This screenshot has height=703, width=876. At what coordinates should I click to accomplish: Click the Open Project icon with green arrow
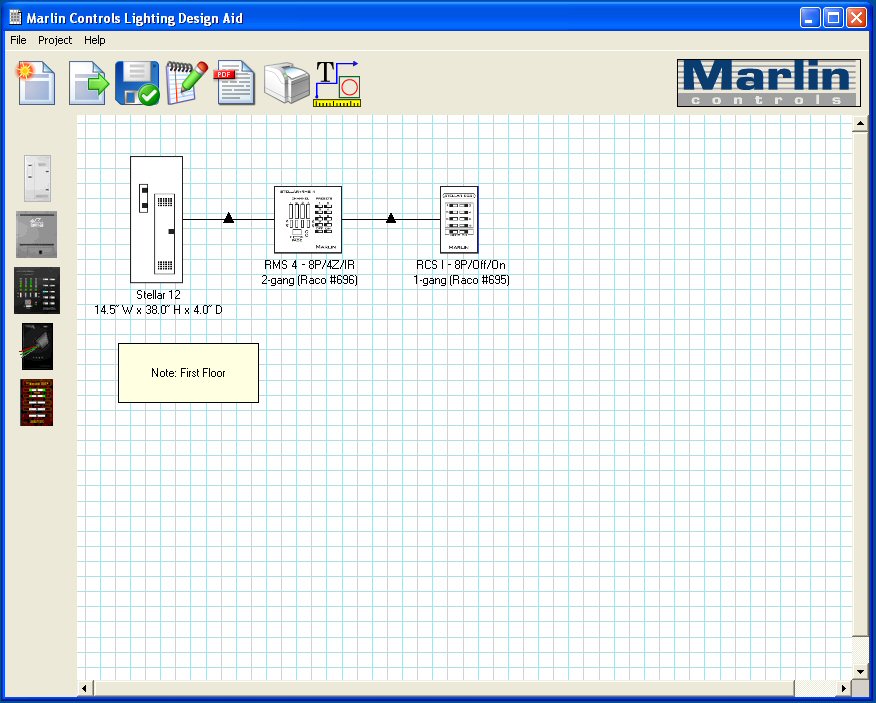tap(88, 83)
